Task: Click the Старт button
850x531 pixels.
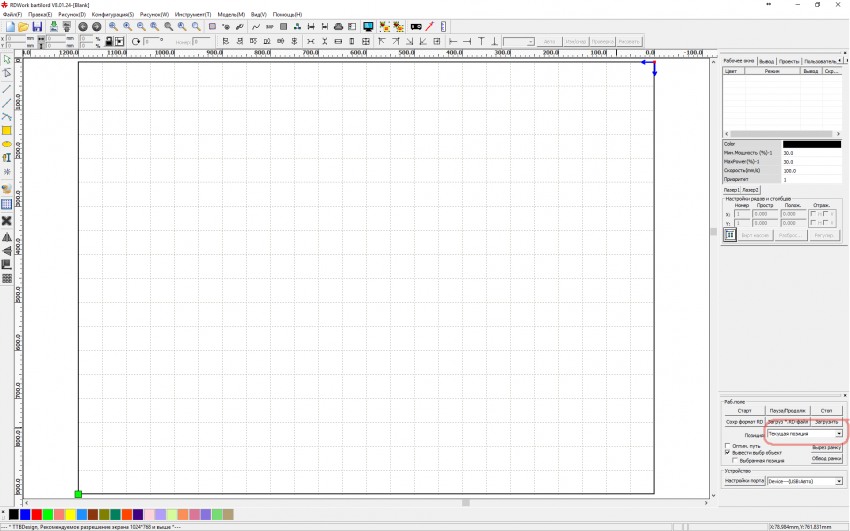Action: click(744, 411)
